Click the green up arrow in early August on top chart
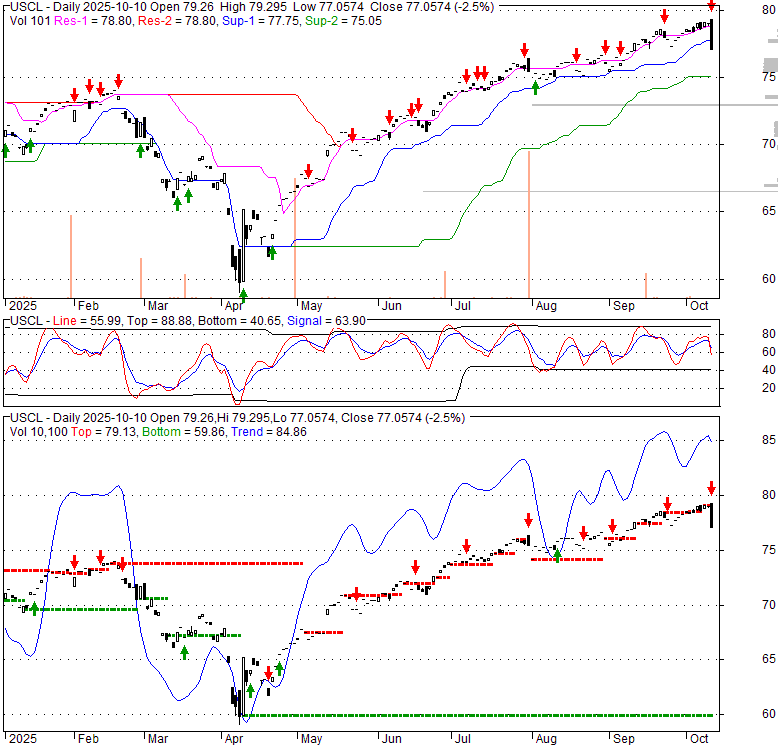This screenshot has height=745, width=780. pos(536,88)
